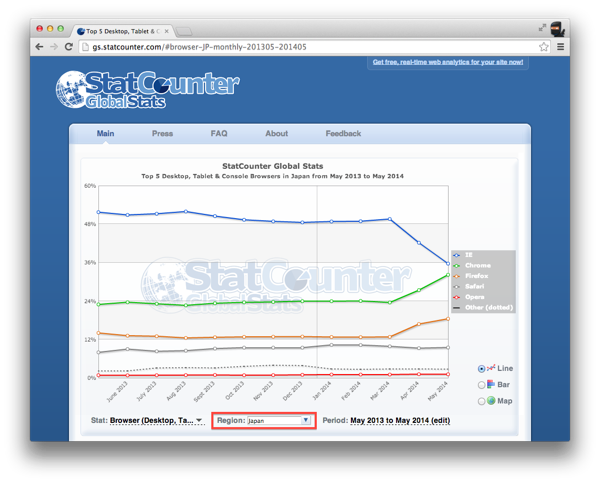Select the Line chart radio button
This screenshot has width=600, height=483.
tap(481, 369)
